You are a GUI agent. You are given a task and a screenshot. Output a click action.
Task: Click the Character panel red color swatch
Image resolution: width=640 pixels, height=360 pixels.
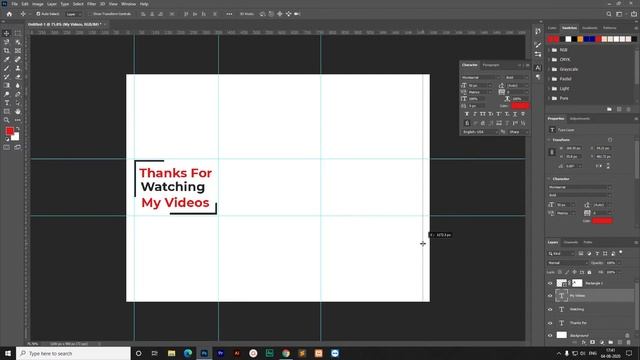pos(520,106)
